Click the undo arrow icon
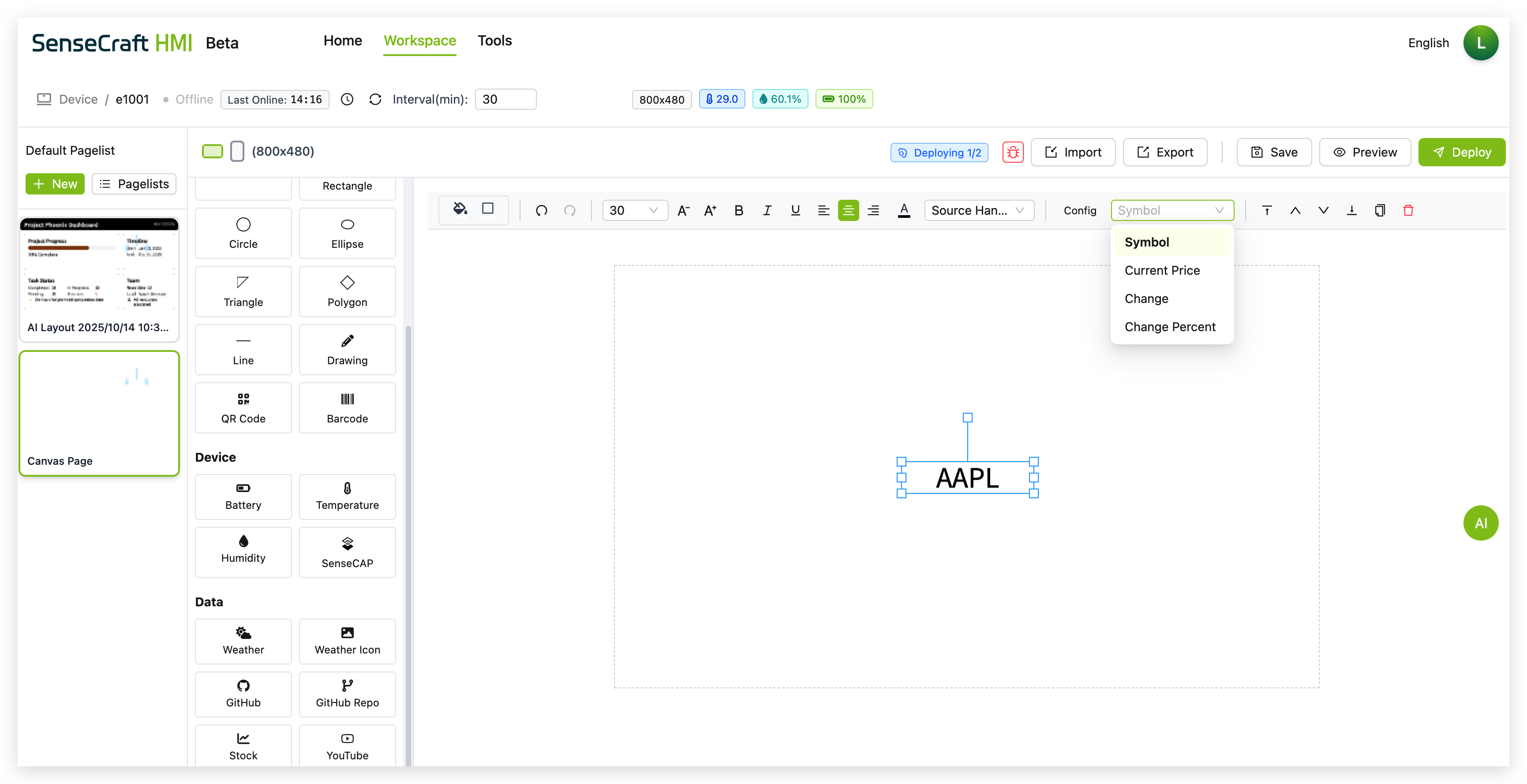1527x784 pixels. 541,210
